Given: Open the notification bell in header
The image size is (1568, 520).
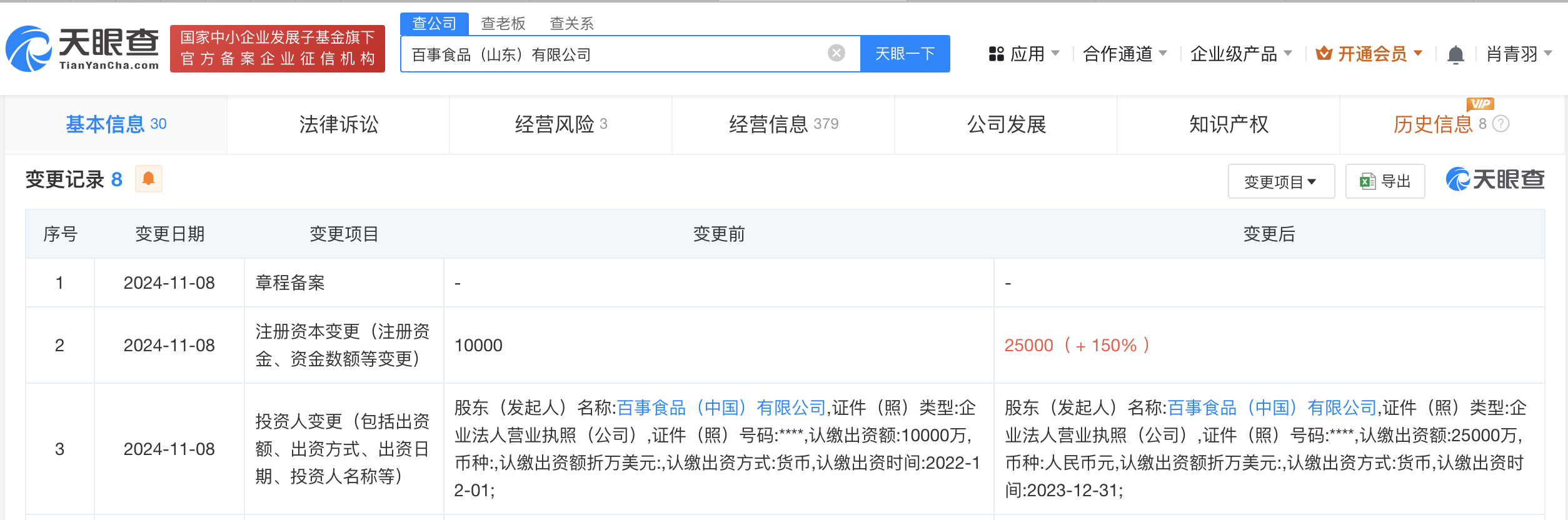Looking at the screenshot, I should pyautogui.click(x=1455, y=55).
